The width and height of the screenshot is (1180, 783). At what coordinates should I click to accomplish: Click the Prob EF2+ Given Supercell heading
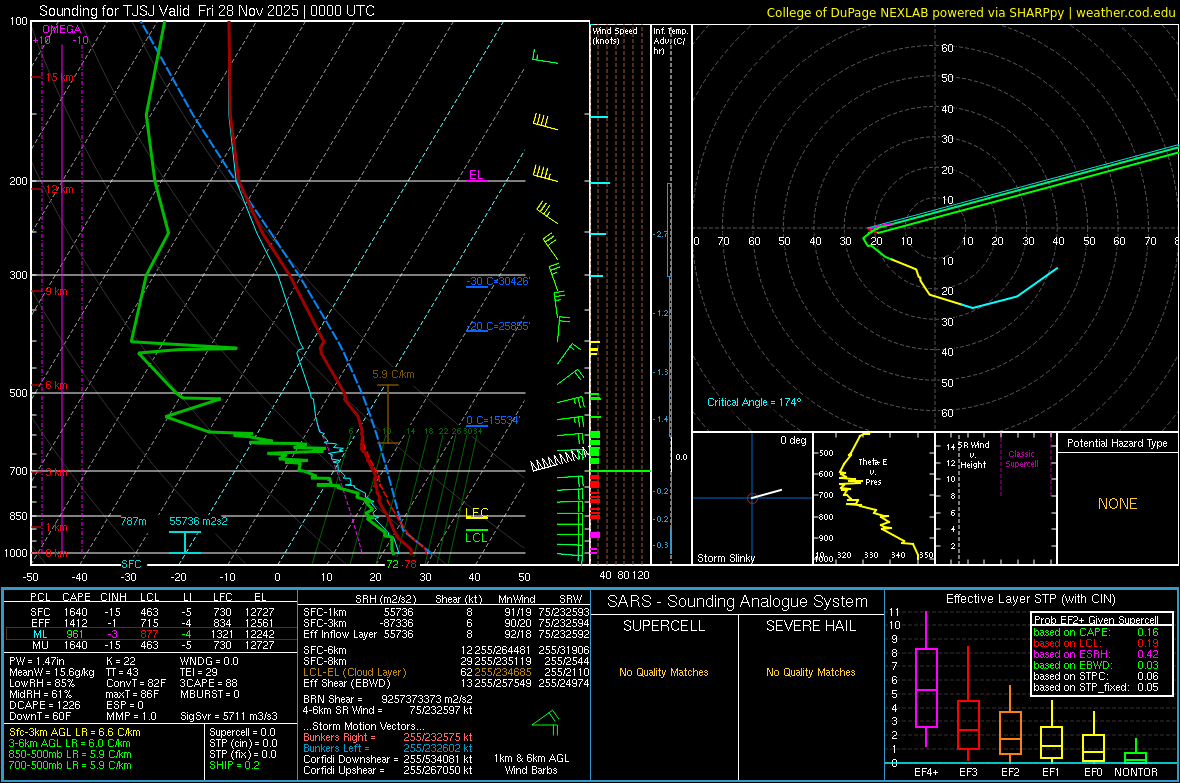(x=1096, y=620)
